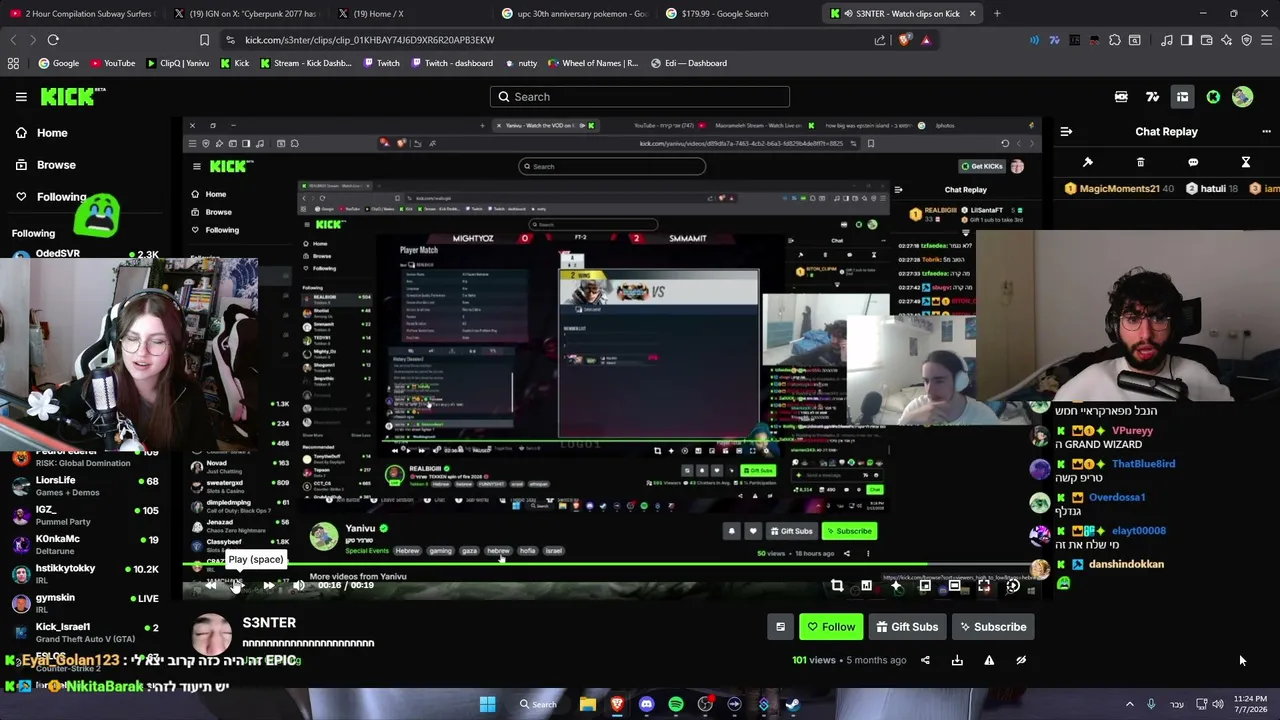Share the clip using the share icon

(925, 660)
